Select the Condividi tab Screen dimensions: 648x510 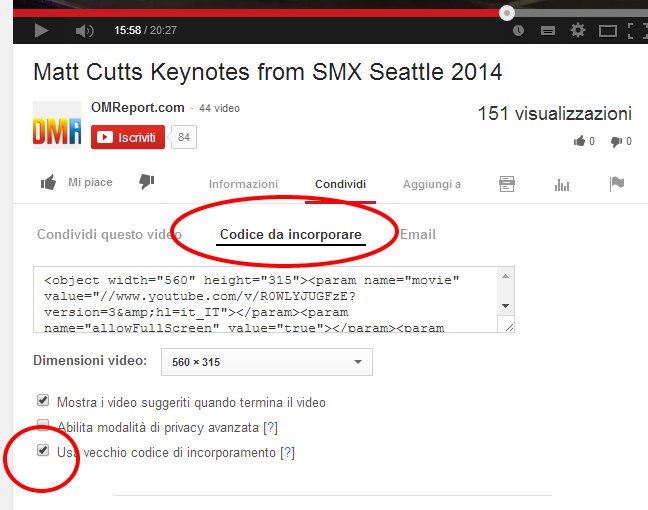[340, 184]
